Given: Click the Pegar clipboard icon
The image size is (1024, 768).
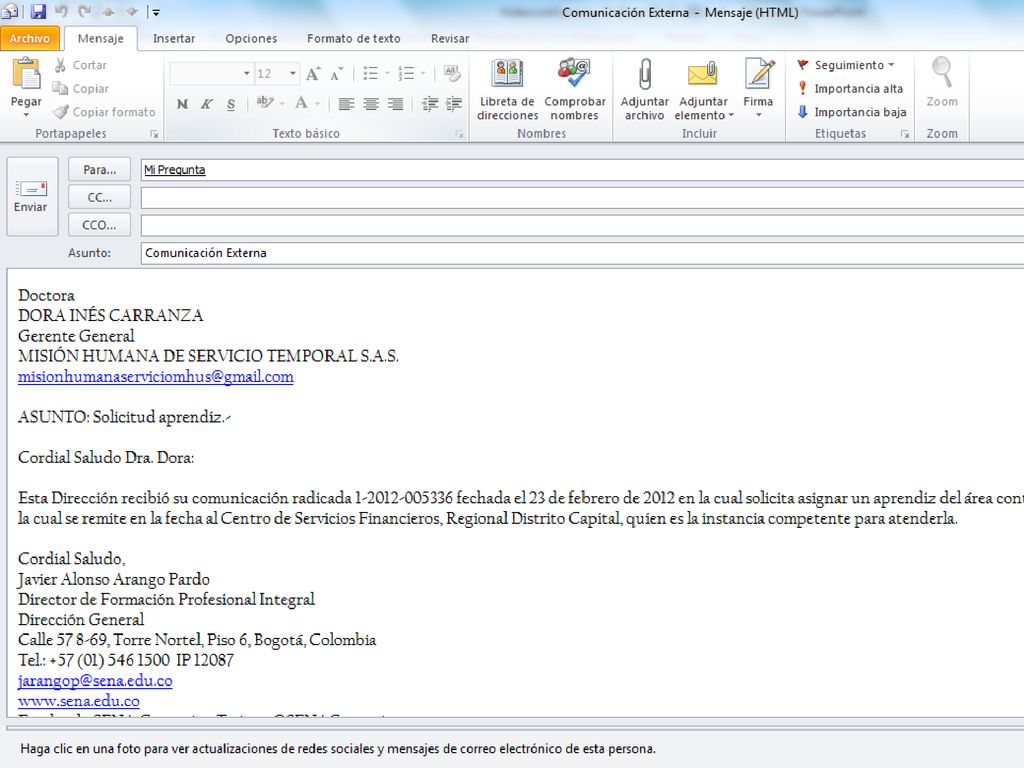Looking at the screenshot, I should [x=26, y=74].
